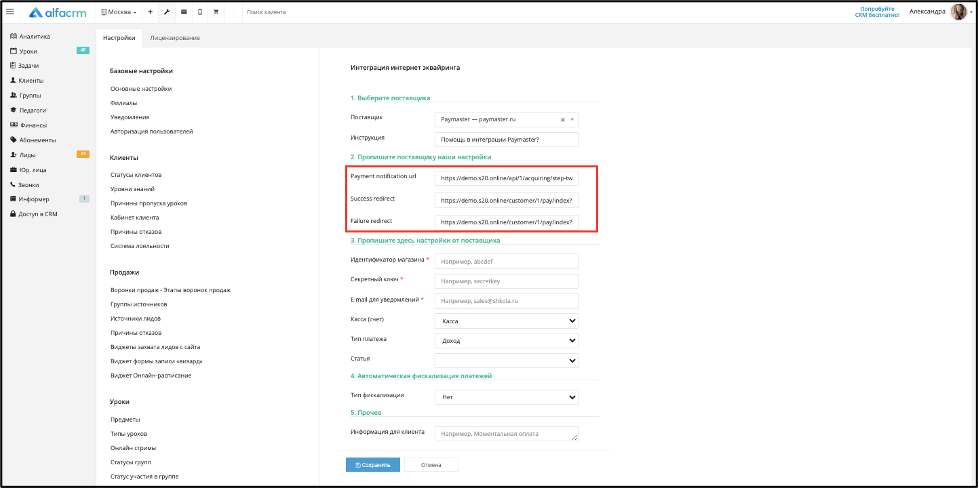
Task: Open the Тип платежа dropdown
Action: pyautogui.click(x=506, y=341)
